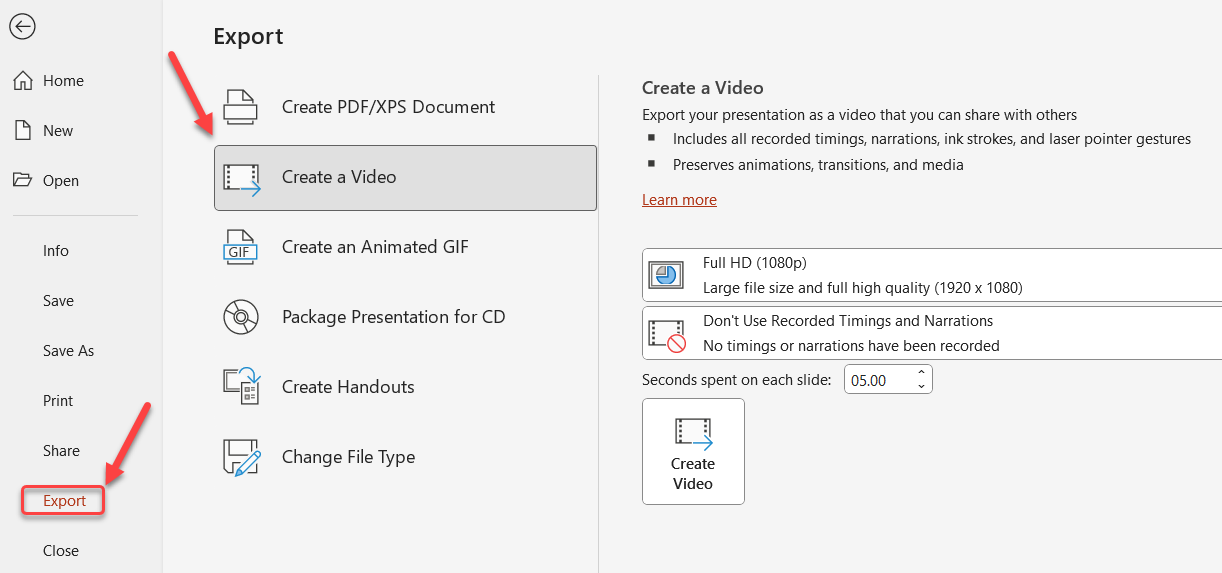
Task: Open the Full HD (1080p) quality dropdown
Action: [x=932, y=275]
